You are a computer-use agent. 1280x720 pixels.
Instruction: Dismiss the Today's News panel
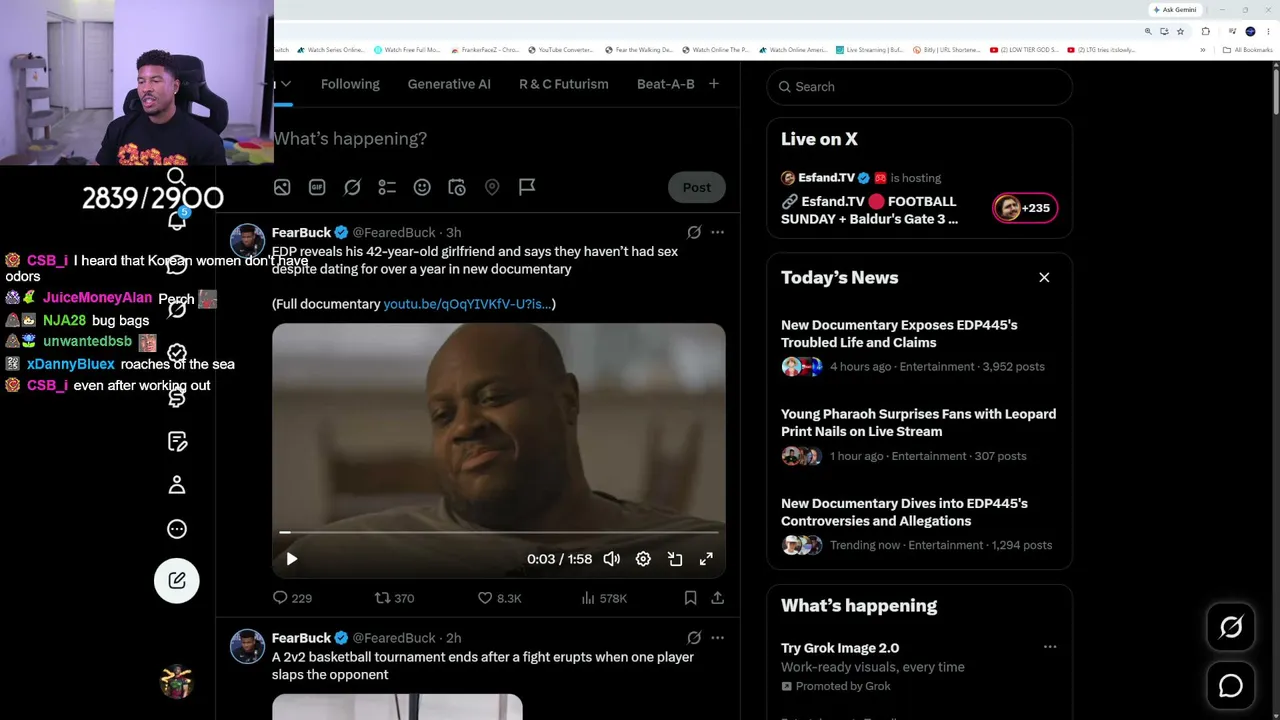[x=1044, y=277]
